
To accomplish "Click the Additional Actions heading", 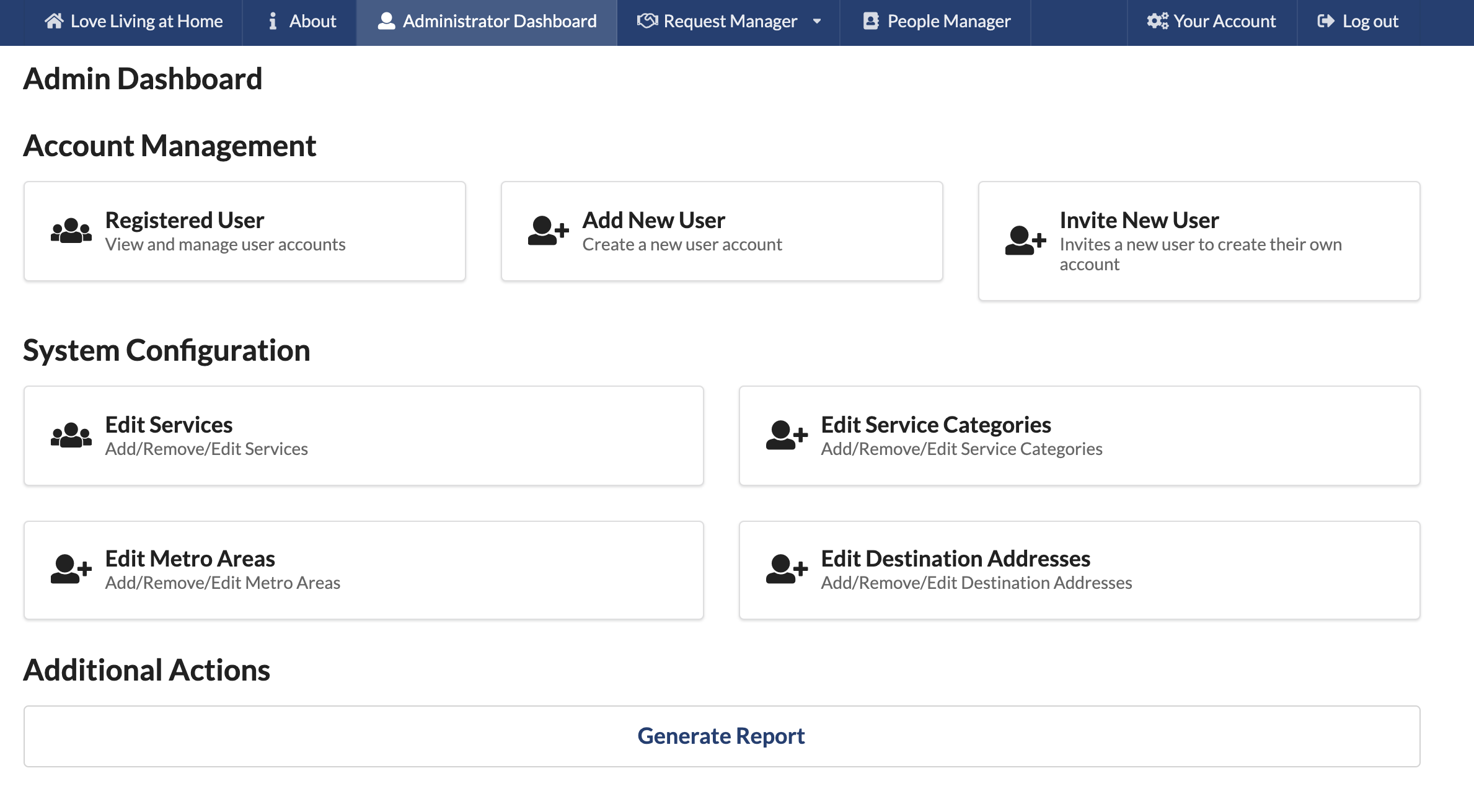I will pyautogui.click(x=147, y=671).
